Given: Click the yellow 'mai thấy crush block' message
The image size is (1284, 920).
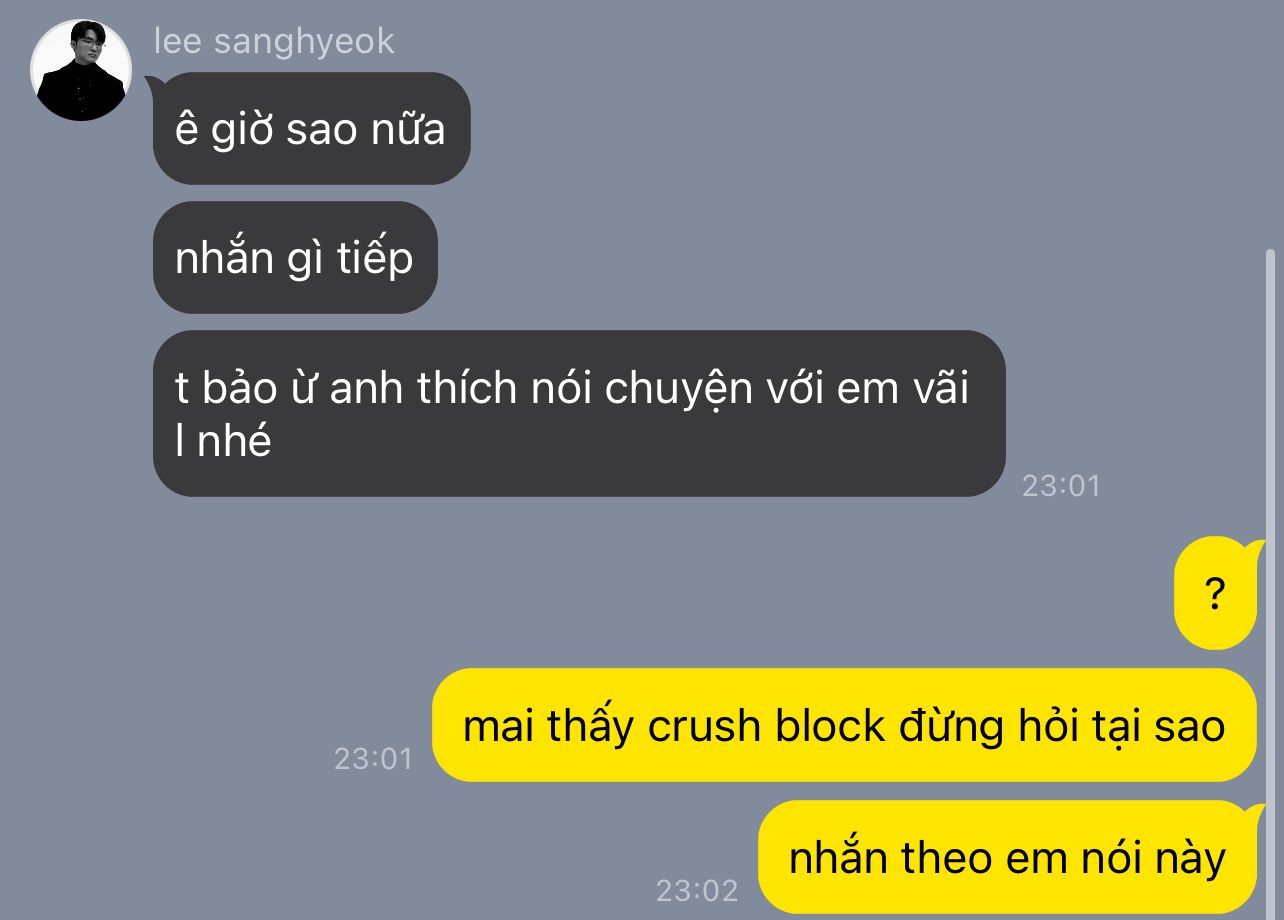Looking at the screenshot, I should coord(844,725).
